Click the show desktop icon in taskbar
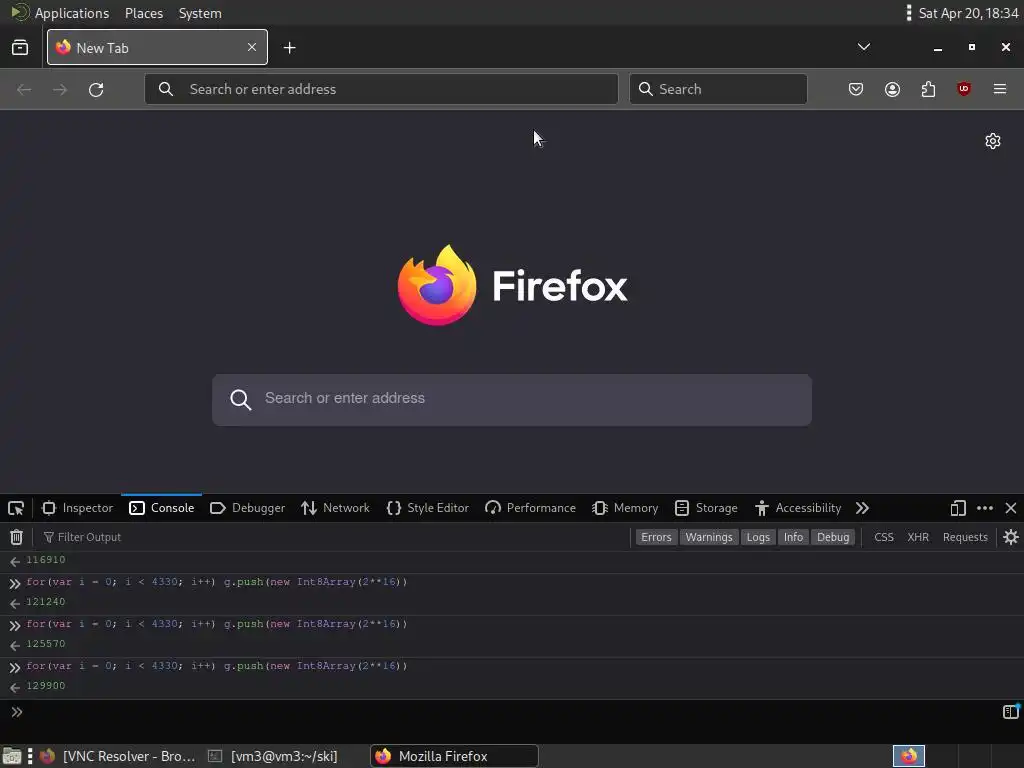The width and height of the screenshot is (1024, 768). [x=12, y=757]
